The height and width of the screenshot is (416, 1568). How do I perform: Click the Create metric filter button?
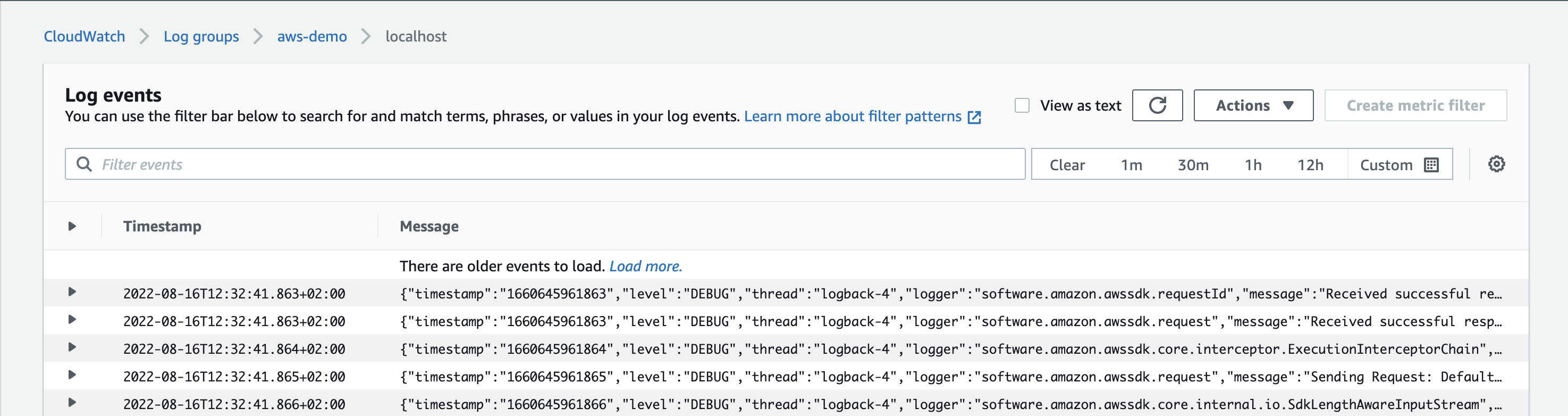(1414, 105)
